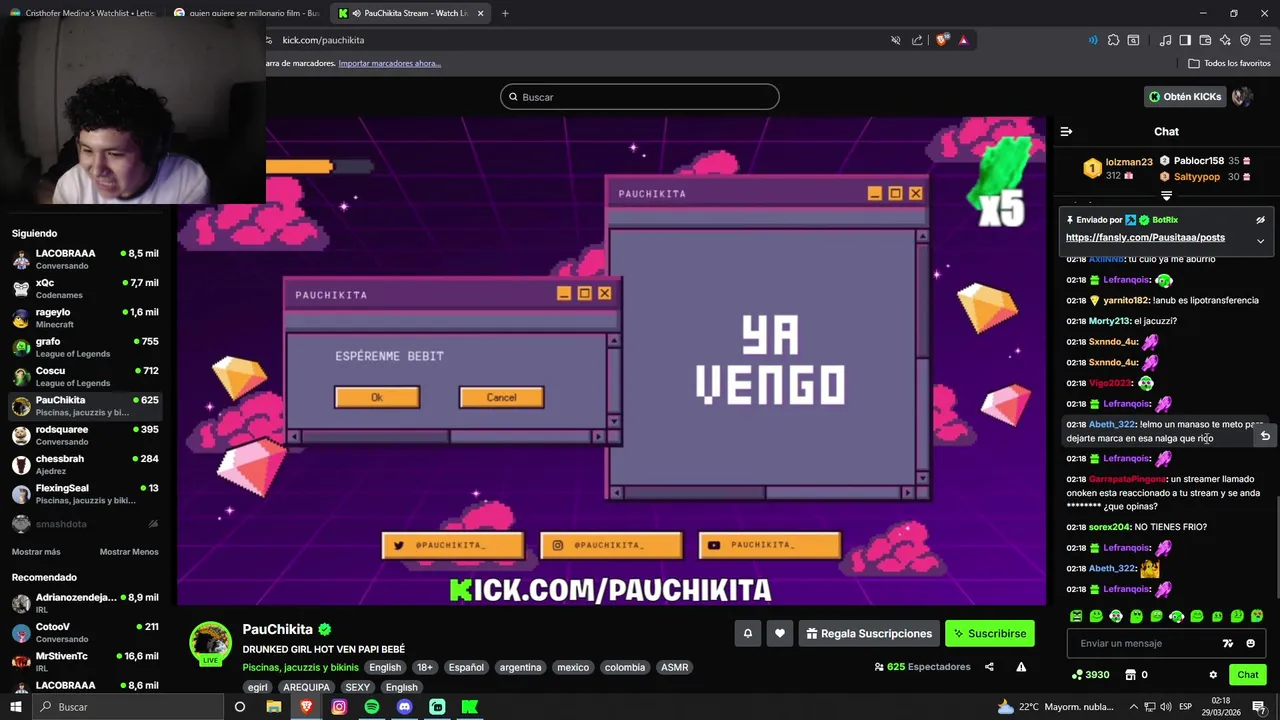Click Piscinas, jacuzzis y bikinis category link
Image resolution: width=1280 pixels, height=720 pixels.
coord(300,667)
